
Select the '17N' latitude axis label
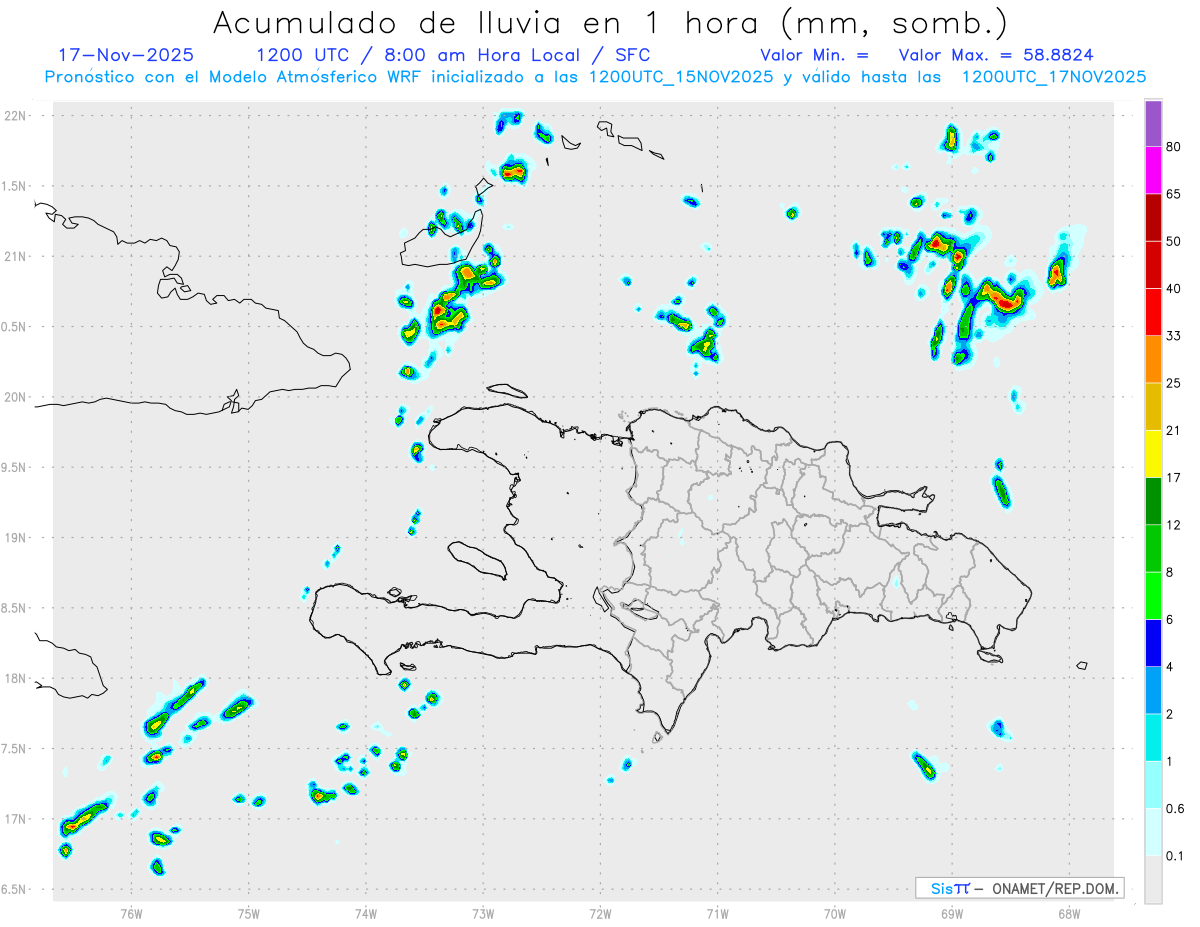tap(16, 819)
